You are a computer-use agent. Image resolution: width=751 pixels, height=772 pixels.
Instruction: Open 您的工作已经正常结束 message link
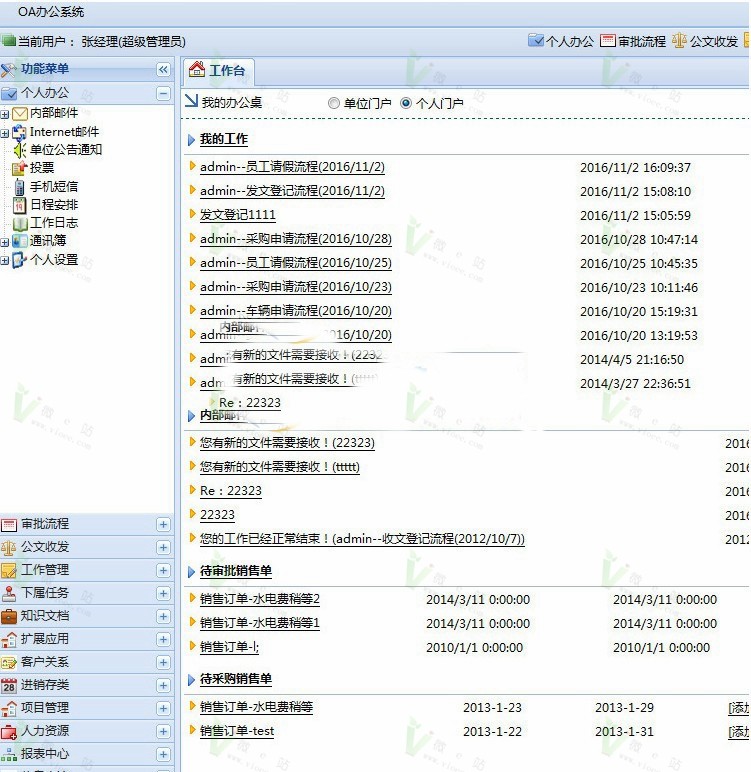[x=362, y=539]
